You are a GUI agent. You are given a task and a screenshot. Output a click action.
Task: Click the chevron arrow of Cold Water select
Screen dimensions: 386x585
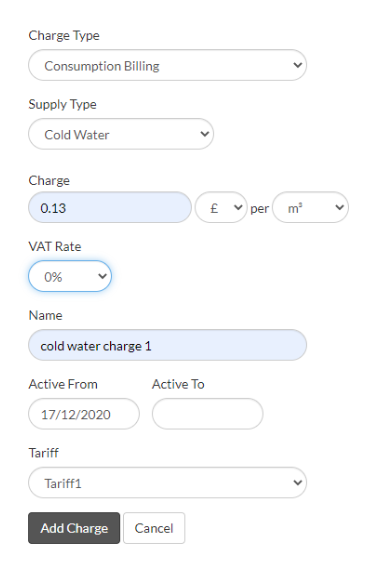(x=204, y=134)
